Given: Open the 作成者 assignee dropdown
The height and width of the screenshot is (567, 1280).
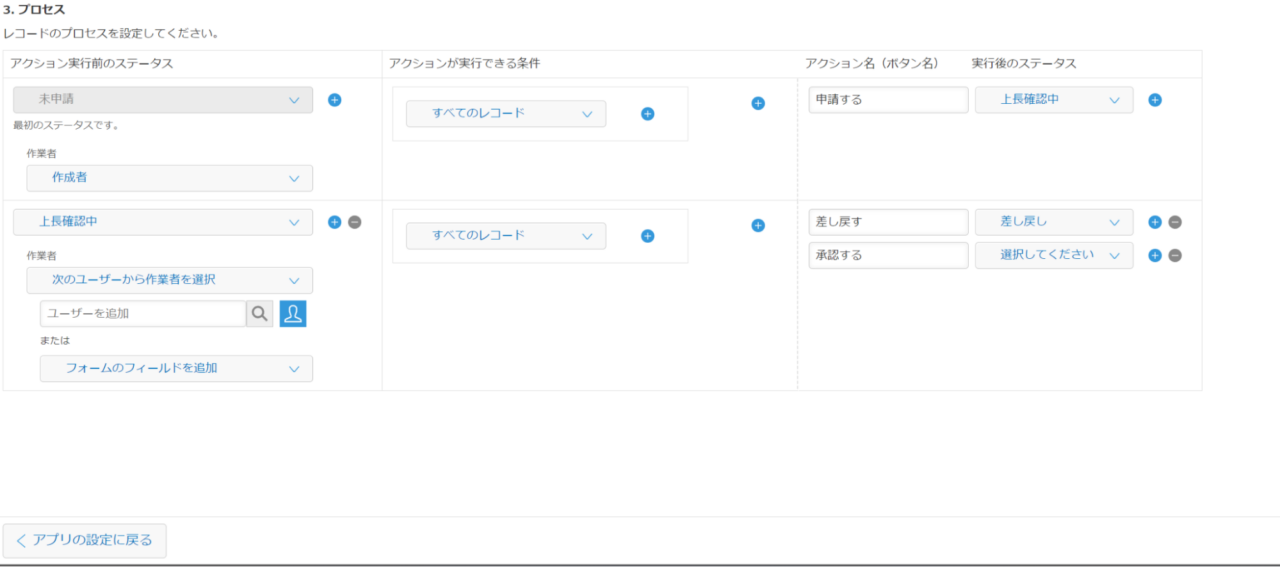Looking at the screenshot, I should pyautogui.click(x=169, y=178).
